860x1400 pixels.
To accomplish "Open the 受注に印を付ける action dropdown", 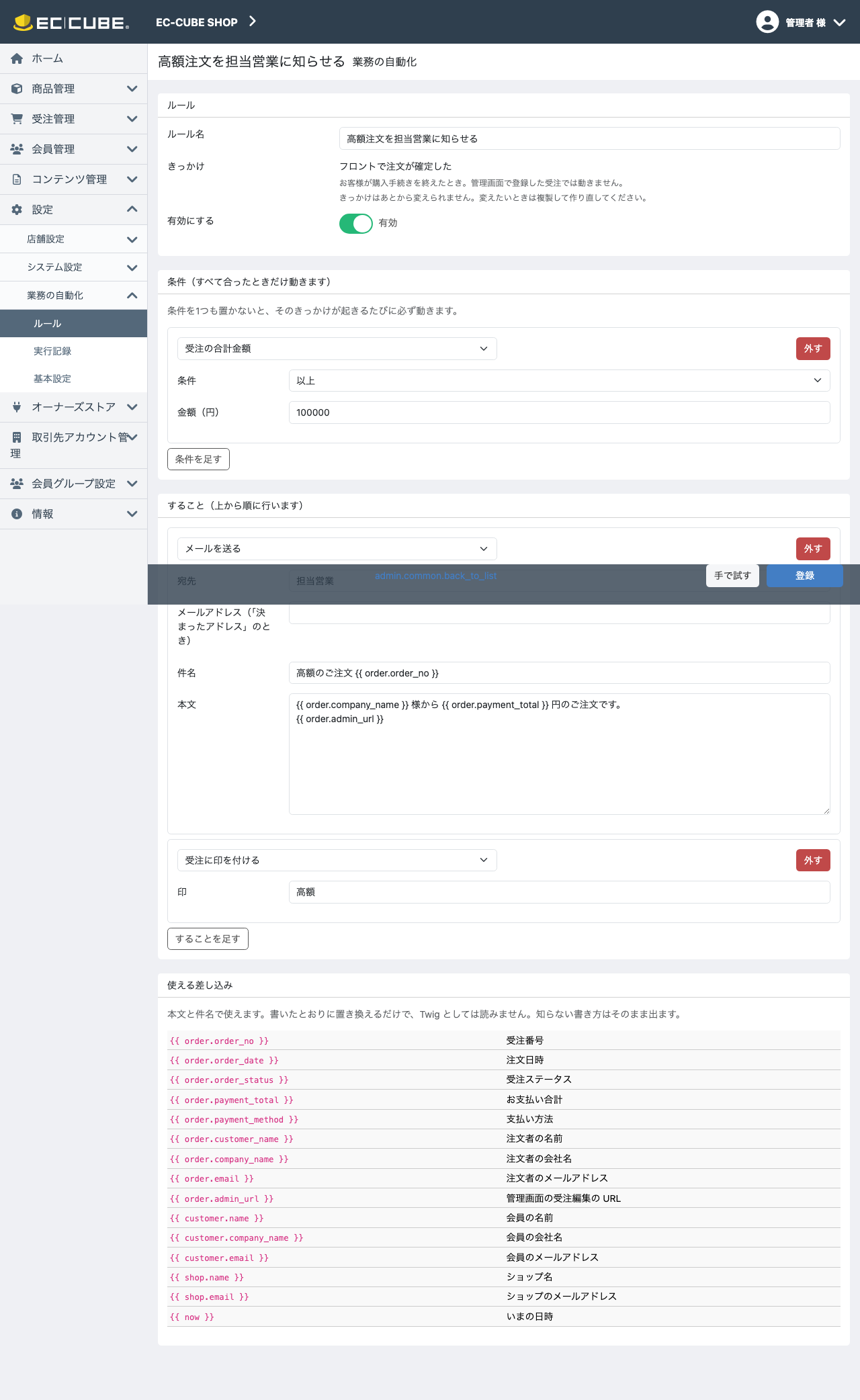I will click(337, 861).
